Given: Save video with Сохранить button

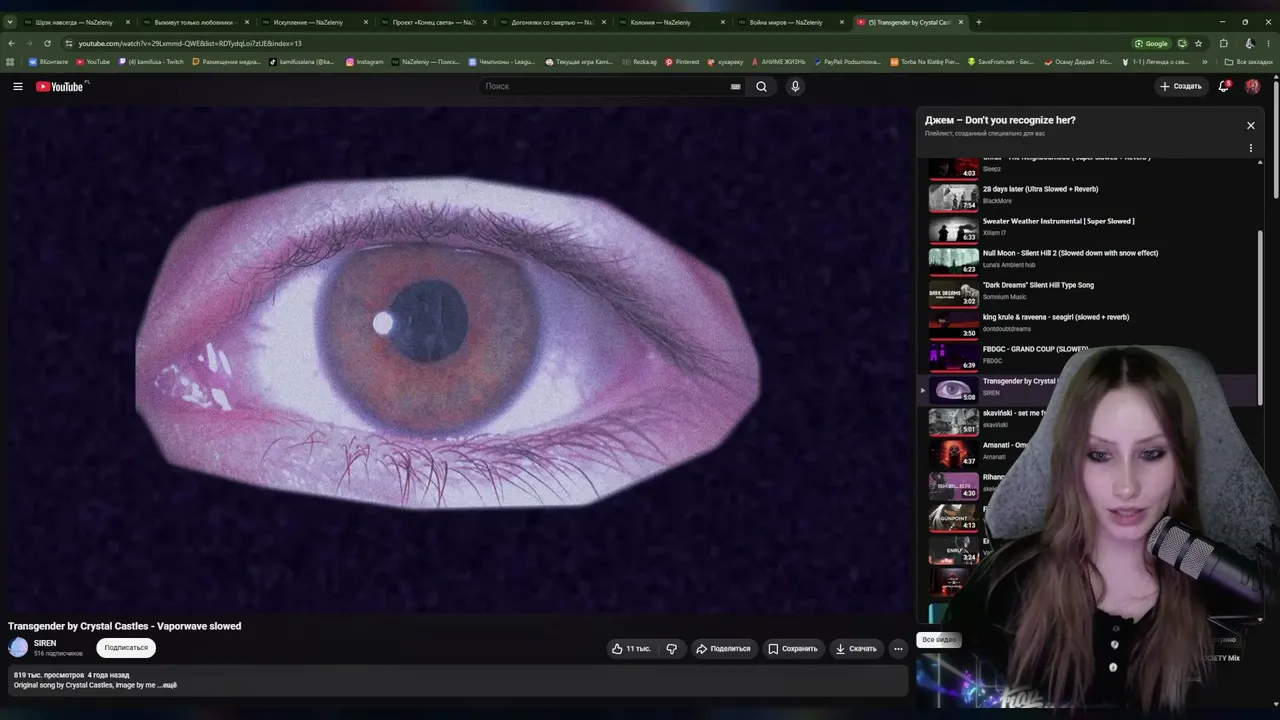Looking at the screenshot, I should coord(793,649).
